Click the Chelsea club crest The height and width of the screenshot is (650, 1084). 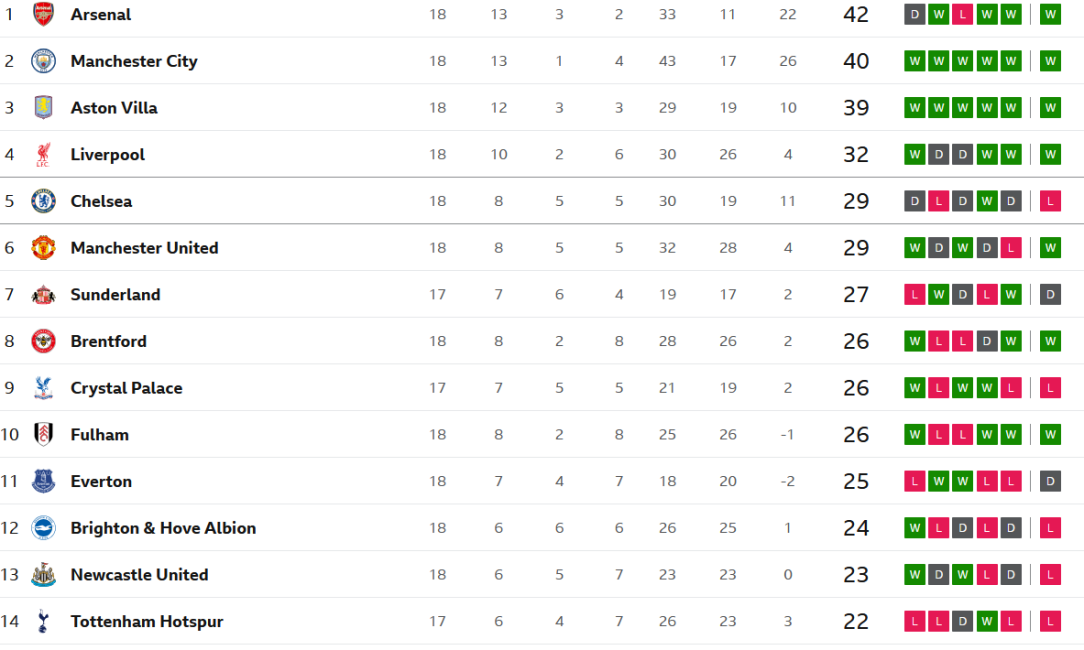click(x=44, y=201)
